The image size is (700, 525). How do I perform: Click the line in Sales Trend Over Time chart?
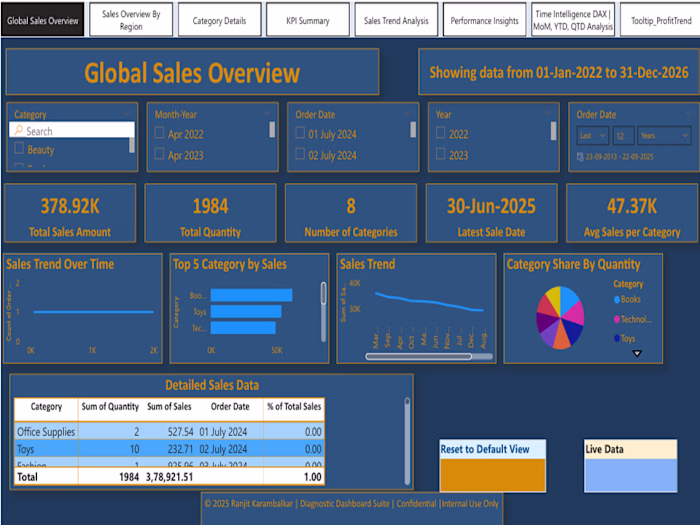pos(94,312)
